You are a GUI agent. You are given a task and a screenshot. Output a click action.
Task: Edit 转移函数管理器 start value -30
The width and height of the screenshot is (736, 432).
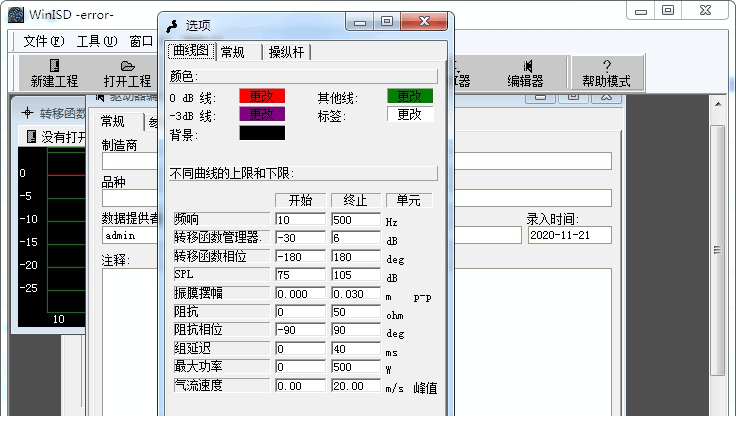pyautogui.click(x=300, y=238)
